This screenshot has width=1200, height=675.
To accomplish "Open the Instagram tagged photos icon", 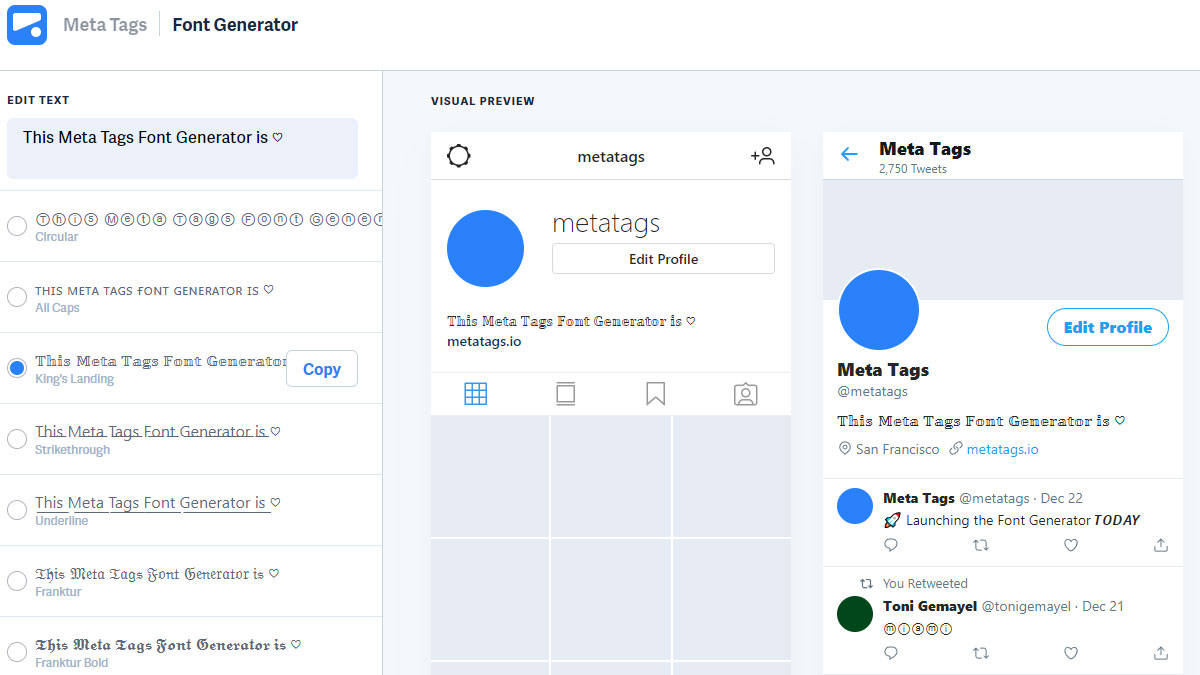I will point(745,394).
